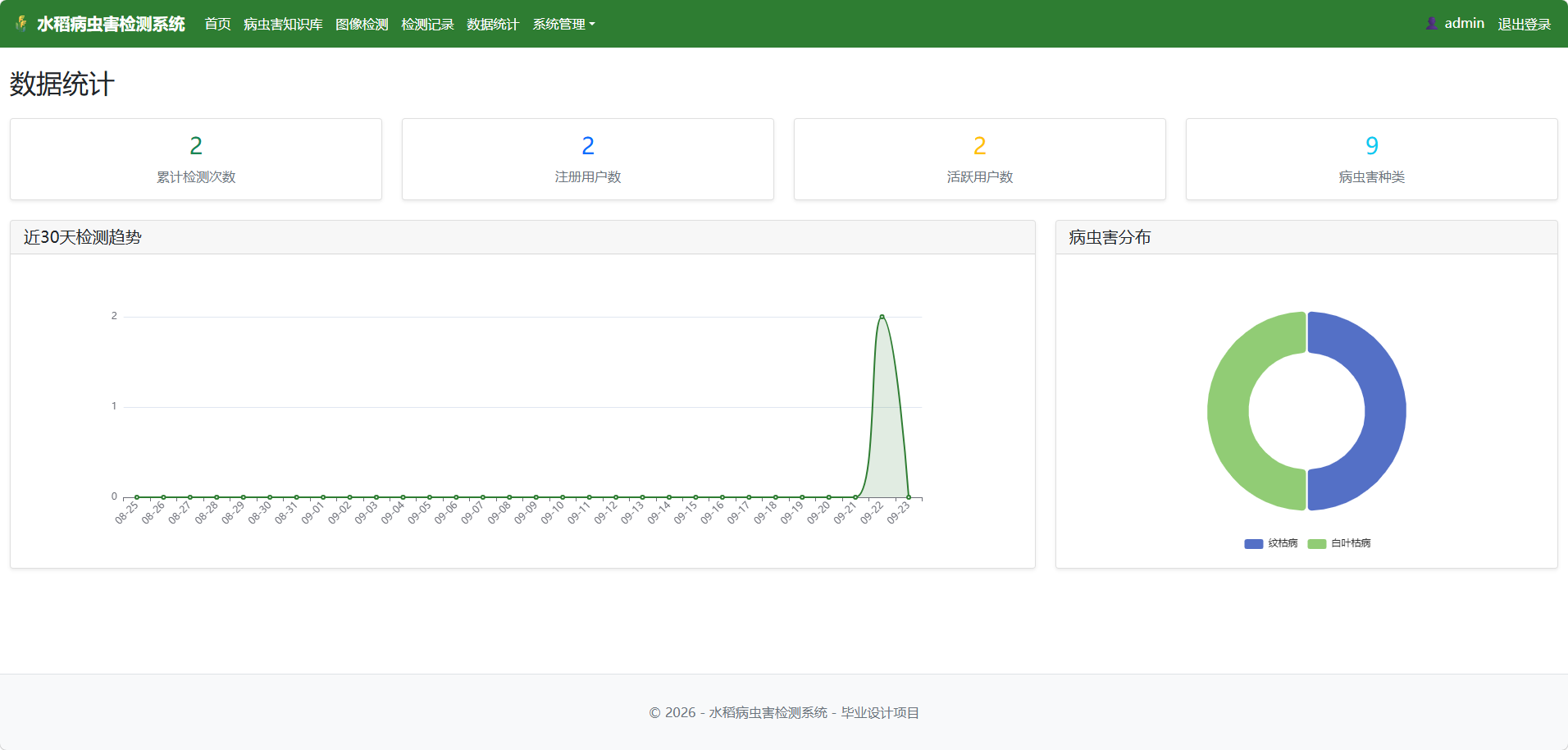Click the green donut chart segment

click(x=1228, y=410)
